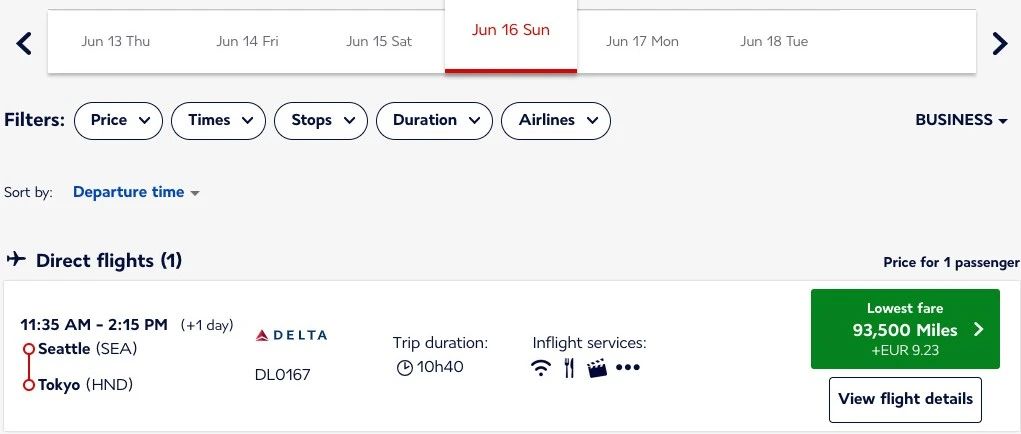Click the Wi-Fi inflight service icon
The width and height of the screenshot is (1021, 434).
541,368
